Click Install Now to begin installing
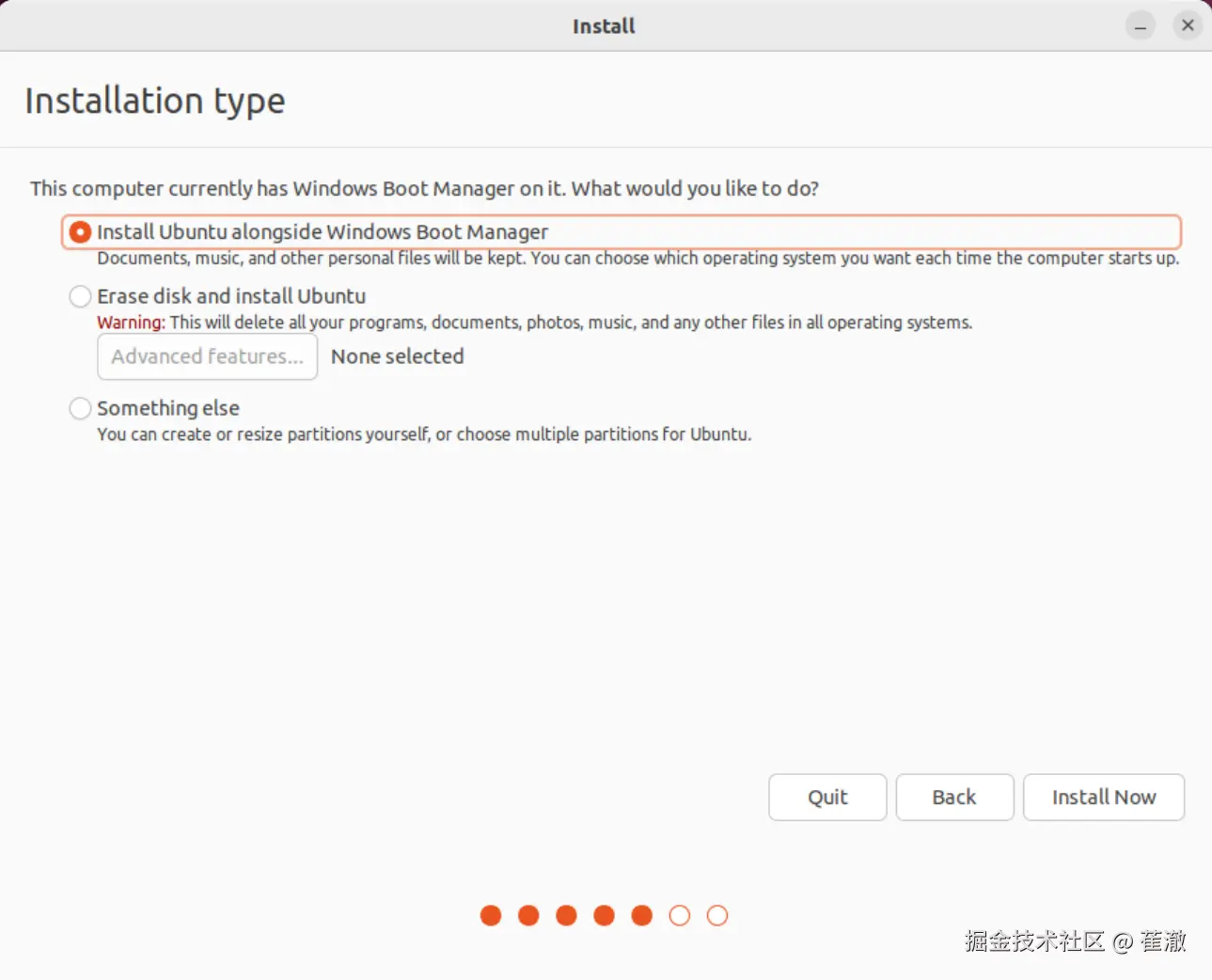 click(1103, 798)
